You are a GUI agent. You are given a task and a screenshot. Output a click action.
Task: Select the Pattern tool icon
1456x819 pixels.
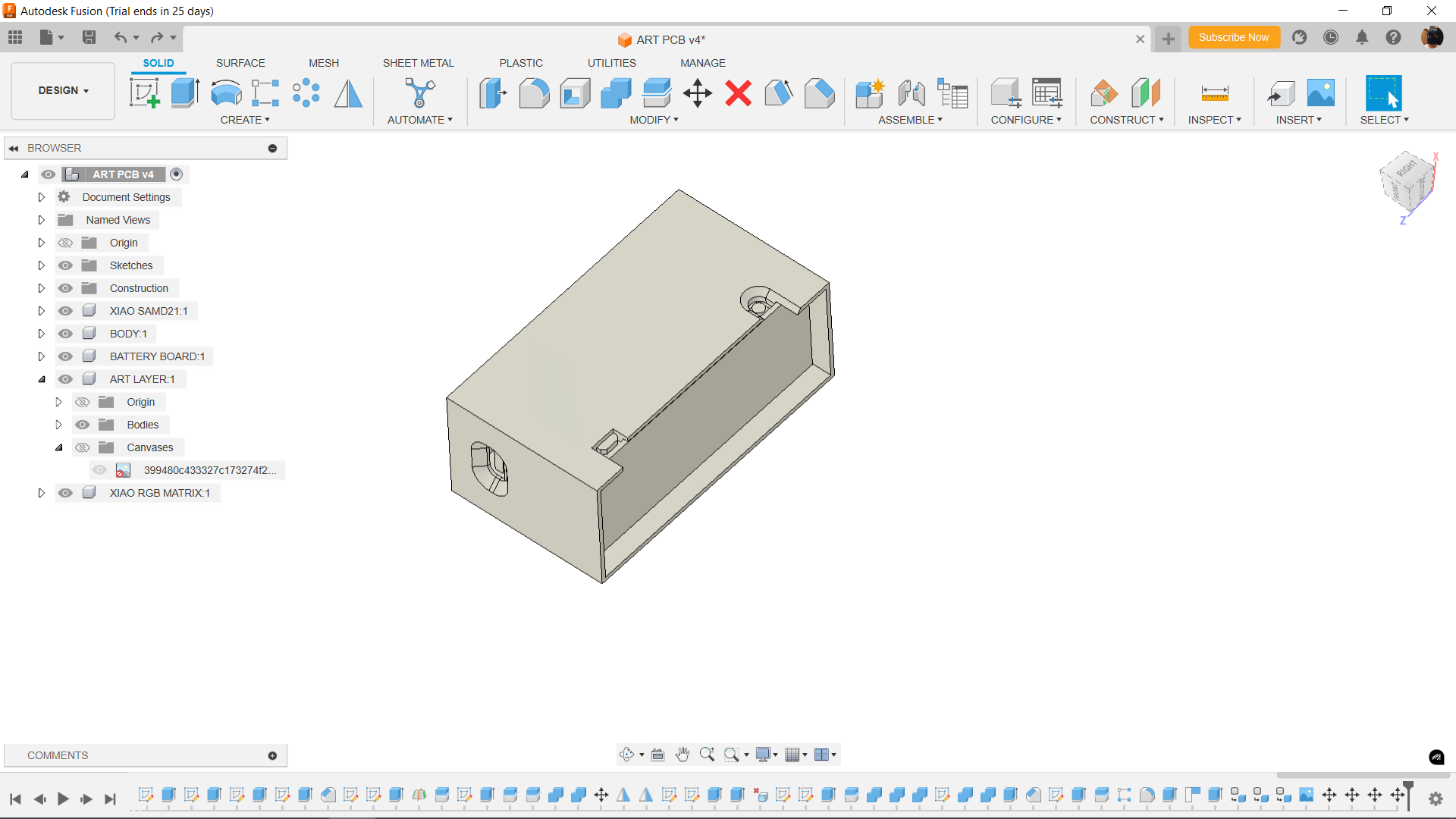[306, 93]
